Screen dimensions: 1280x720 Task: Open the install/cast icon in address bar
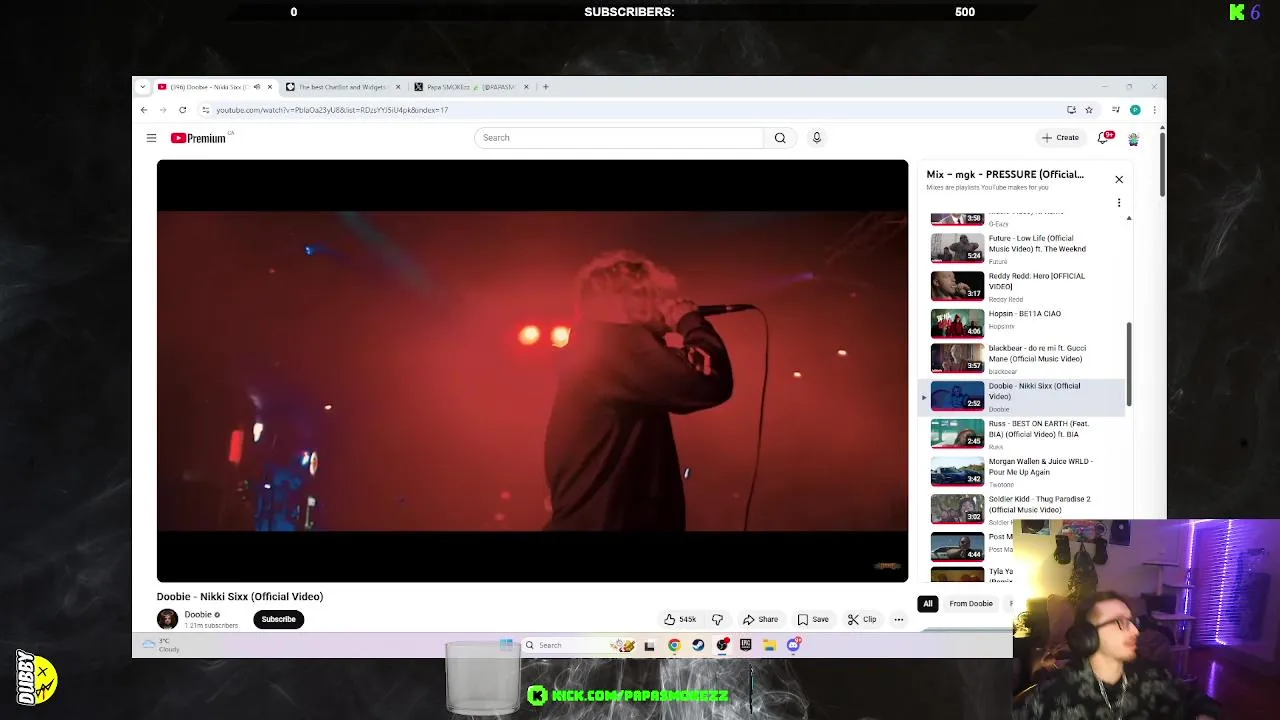click(1071, 110)
